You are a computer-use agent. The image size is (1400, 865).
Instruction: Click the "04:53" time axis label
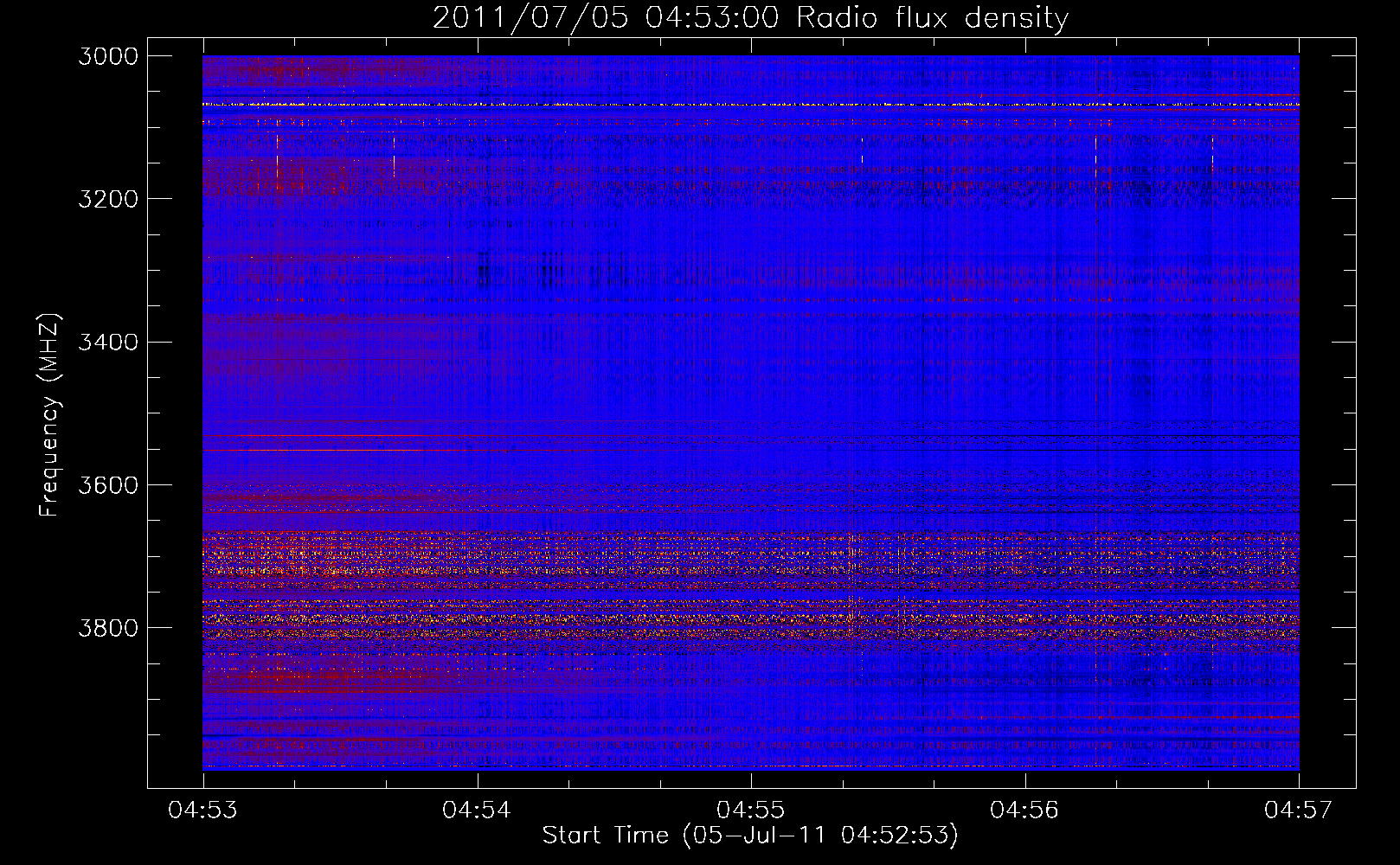coord(203,810)
